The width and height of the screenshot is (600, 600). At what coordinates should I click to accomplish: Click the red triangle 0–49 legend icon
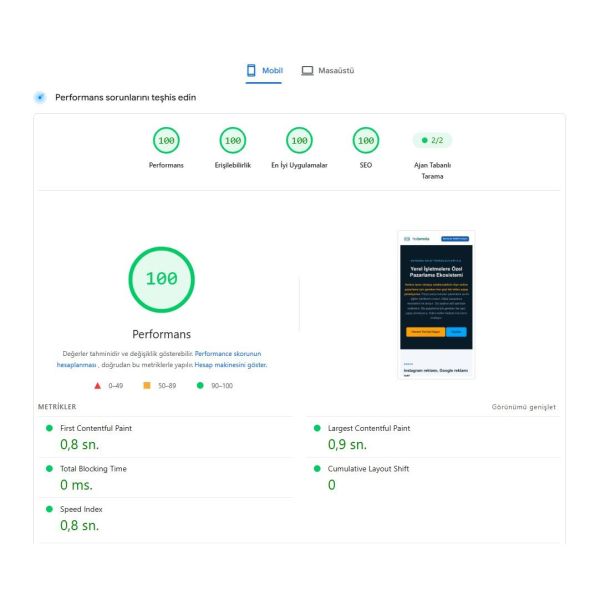[98, 386]
